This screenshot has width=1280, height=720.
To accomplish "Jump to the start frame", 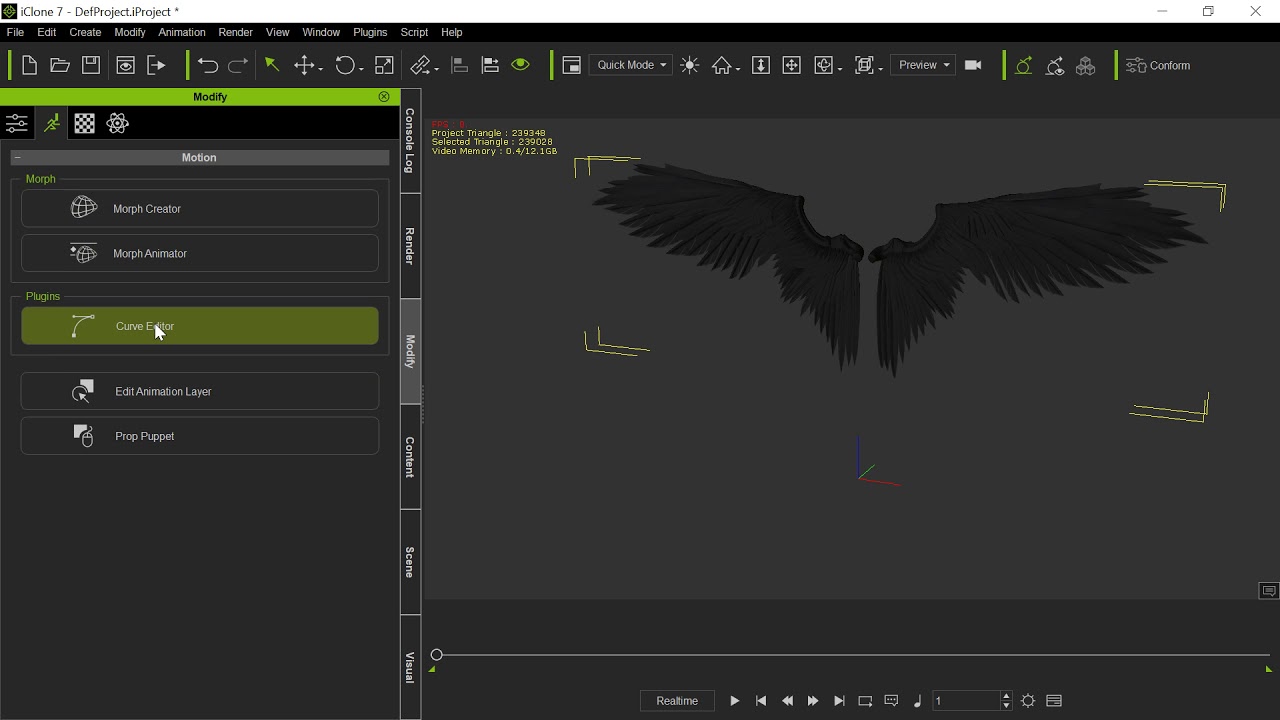I will [761, 701].
